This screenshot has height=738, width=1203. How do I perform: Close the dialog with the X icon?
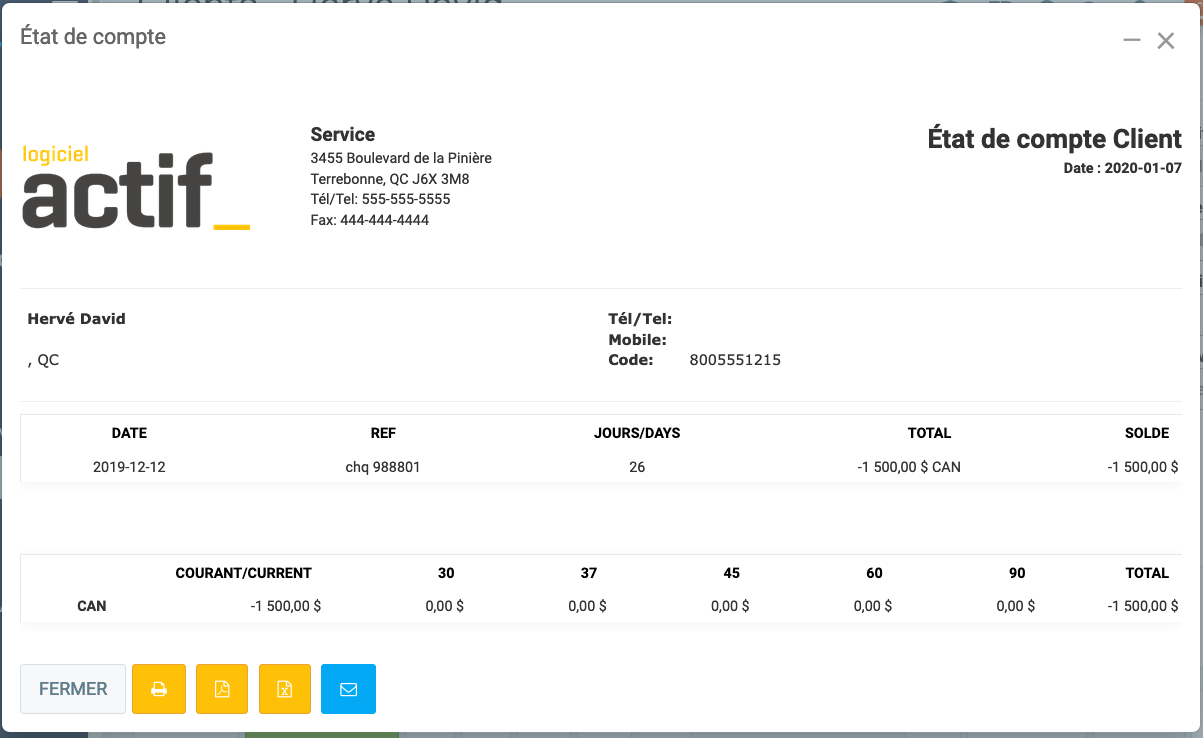(x=1165, y=41)
